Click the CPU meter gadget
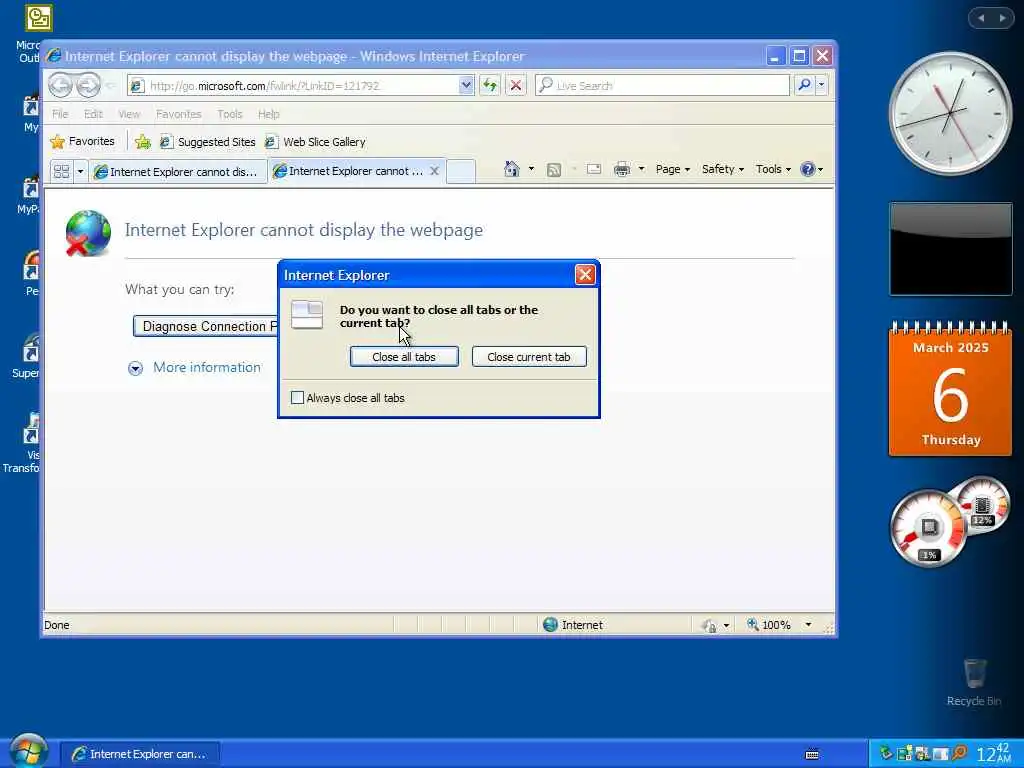 coord(927,528)
